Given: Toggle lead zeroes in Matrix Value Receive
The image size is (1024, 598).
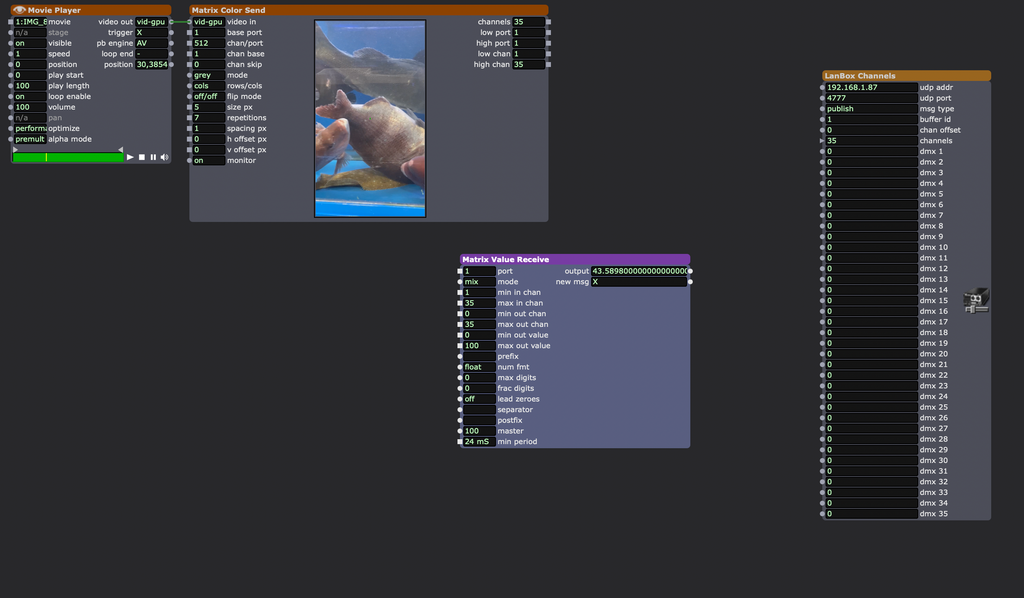Looking at the screenshot, I should 479,399.
